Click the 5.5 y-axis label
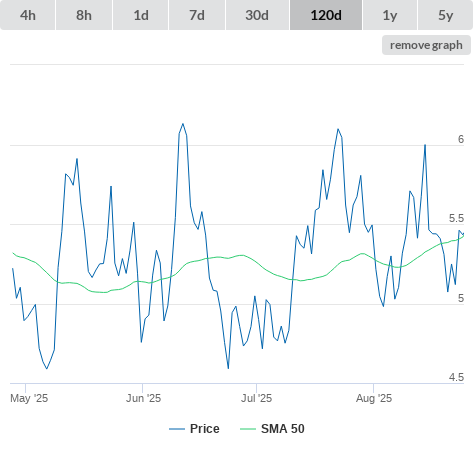The height and width of the screenshot is (455, 474). point(456,218)
